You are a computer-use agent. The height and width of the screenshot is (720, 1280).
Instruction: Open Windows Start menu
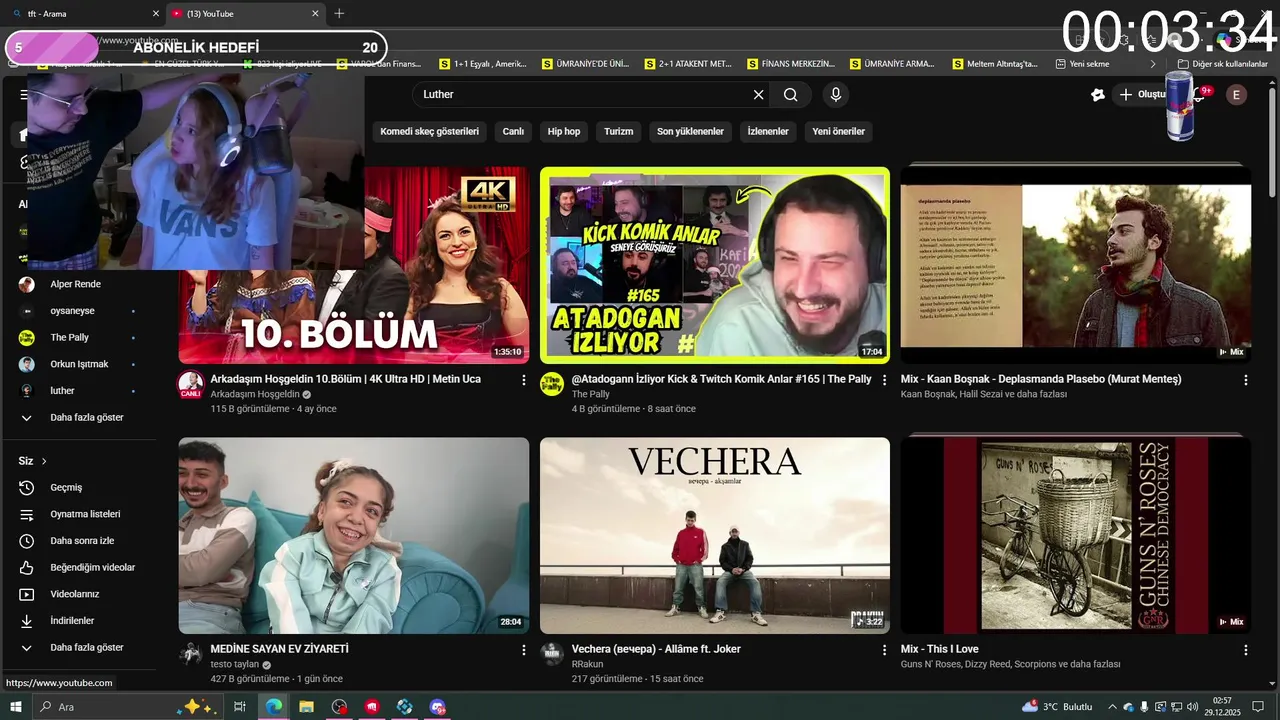tap(15, 707)
